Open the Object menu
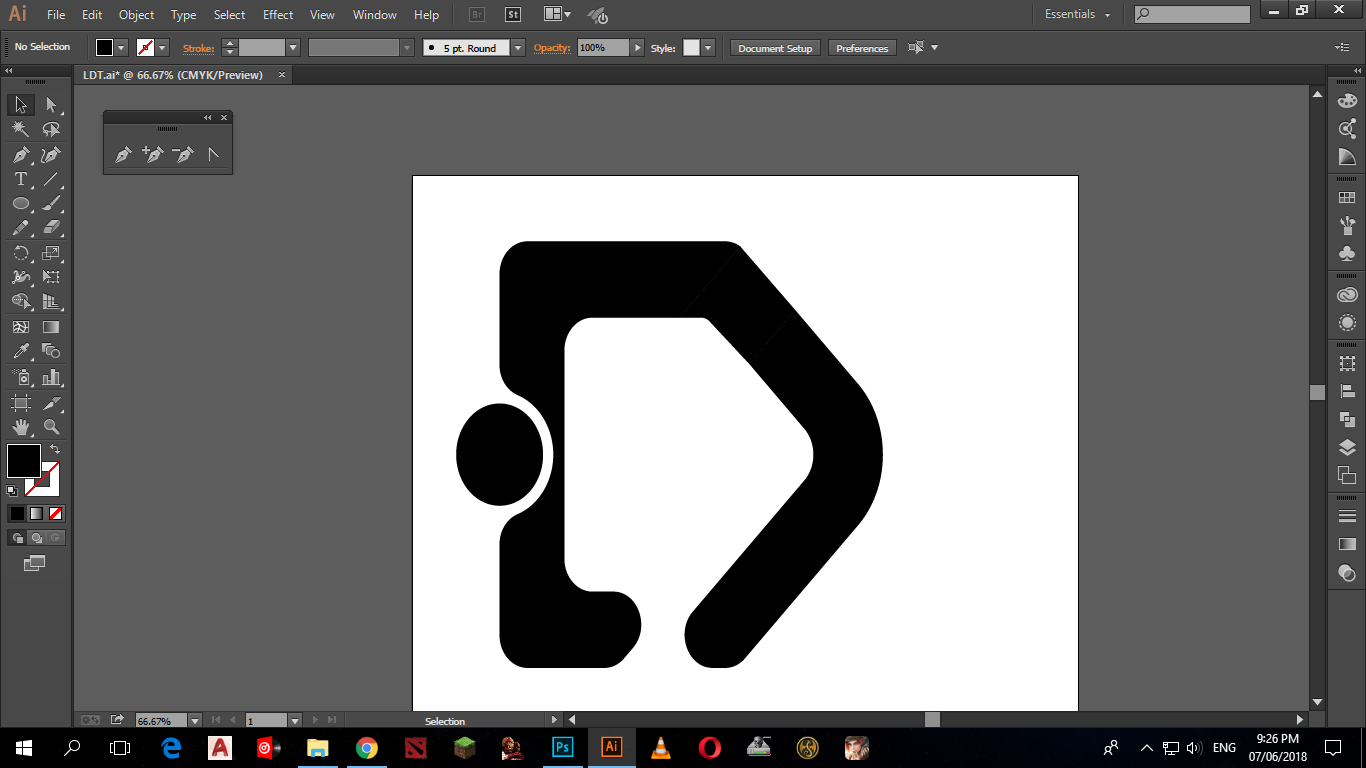The image size is (1366, 768). point(136,15)
